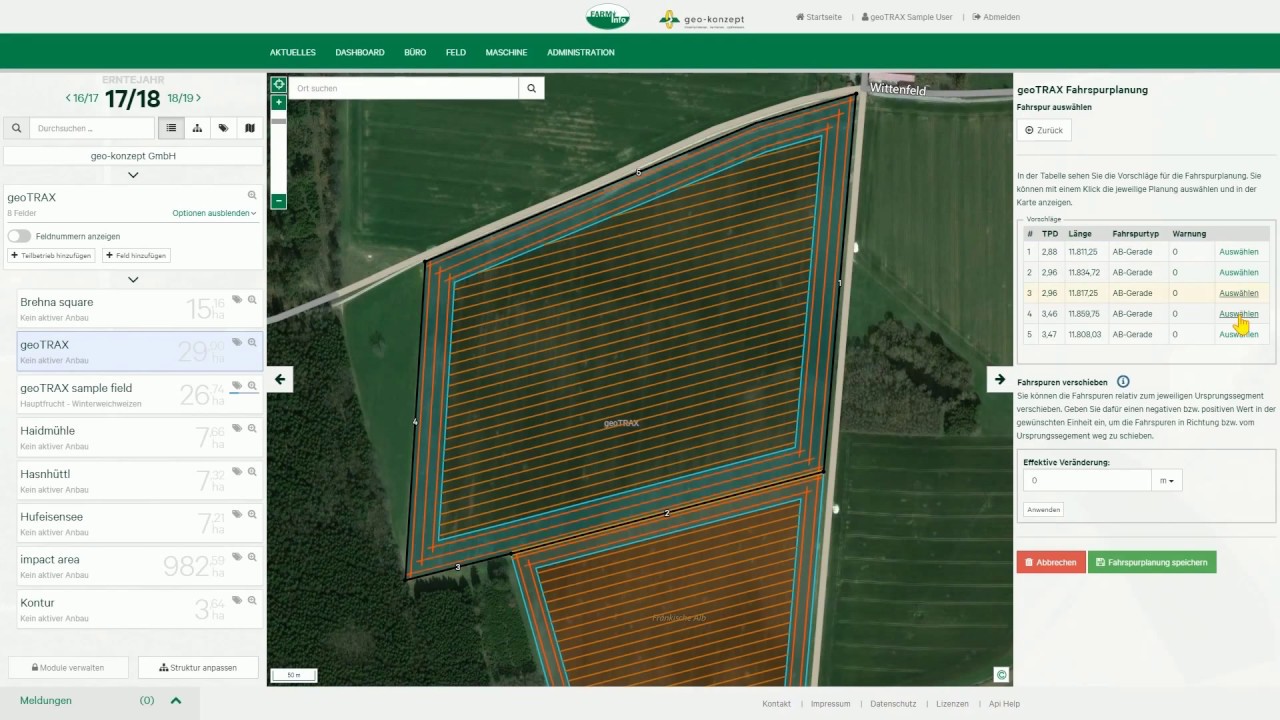Zoom out on map with minus button
Viewport: 1280px width, 720px height.
279,201
